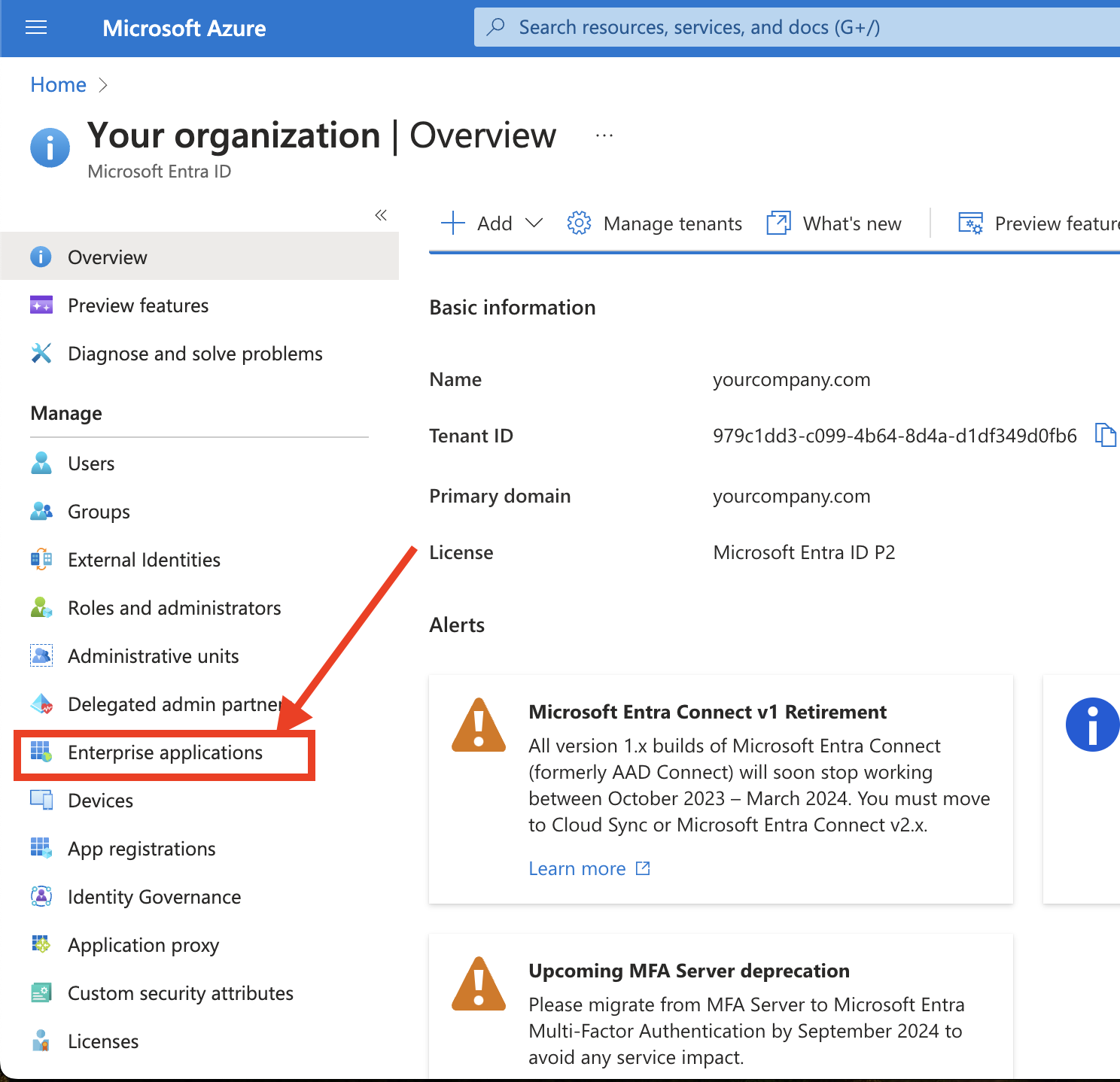This screenshot has height=1082, width=1120.
Task: Click the Upcoming MFA Server deprecation warning icon
Action: click(x=479, y=984)
